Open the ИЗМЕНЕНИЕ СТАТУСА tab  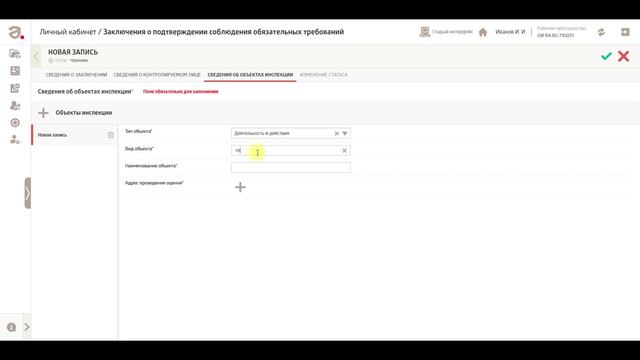tap(324, 75)
